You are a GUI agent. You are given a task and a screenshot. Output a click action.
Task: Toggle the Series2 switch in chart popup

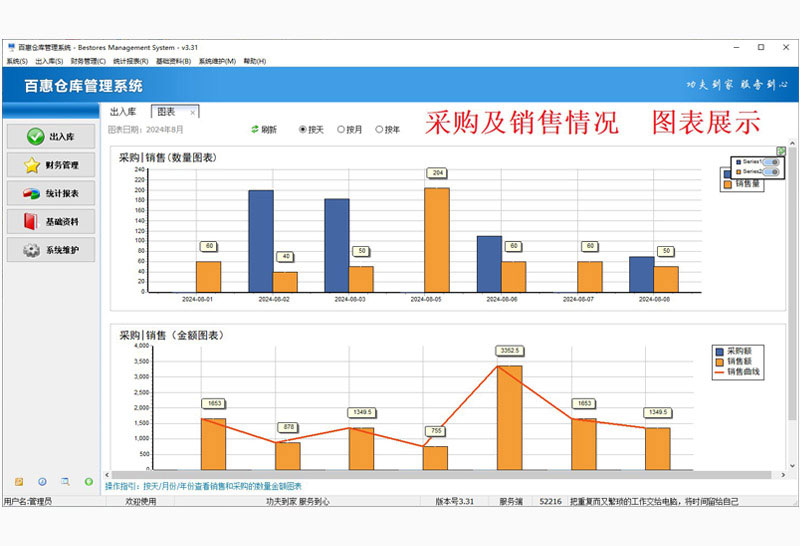(771, 172)
